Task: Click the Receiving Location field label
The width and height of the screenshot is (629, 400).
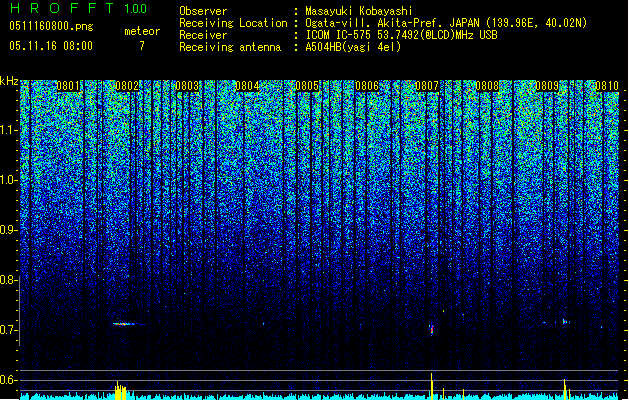Action: [x=233, y=23]
